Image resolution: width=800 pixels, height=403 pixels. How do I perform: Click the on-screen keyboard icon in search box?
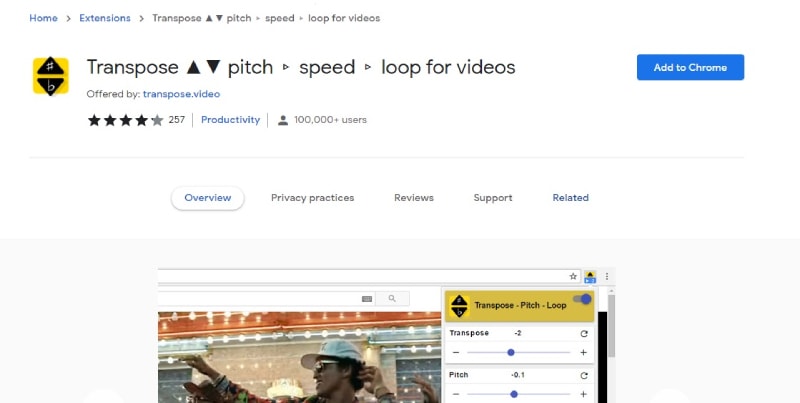[367, 299]
